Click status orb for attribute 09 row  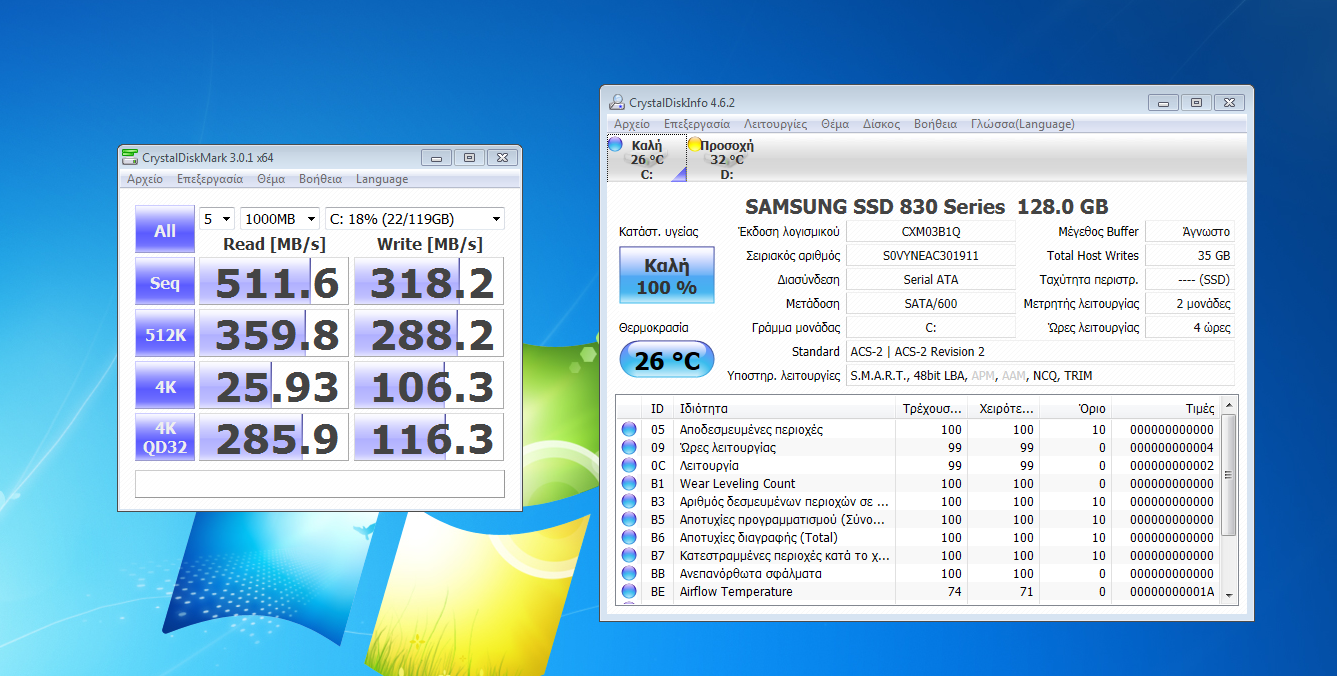point(629,447)
